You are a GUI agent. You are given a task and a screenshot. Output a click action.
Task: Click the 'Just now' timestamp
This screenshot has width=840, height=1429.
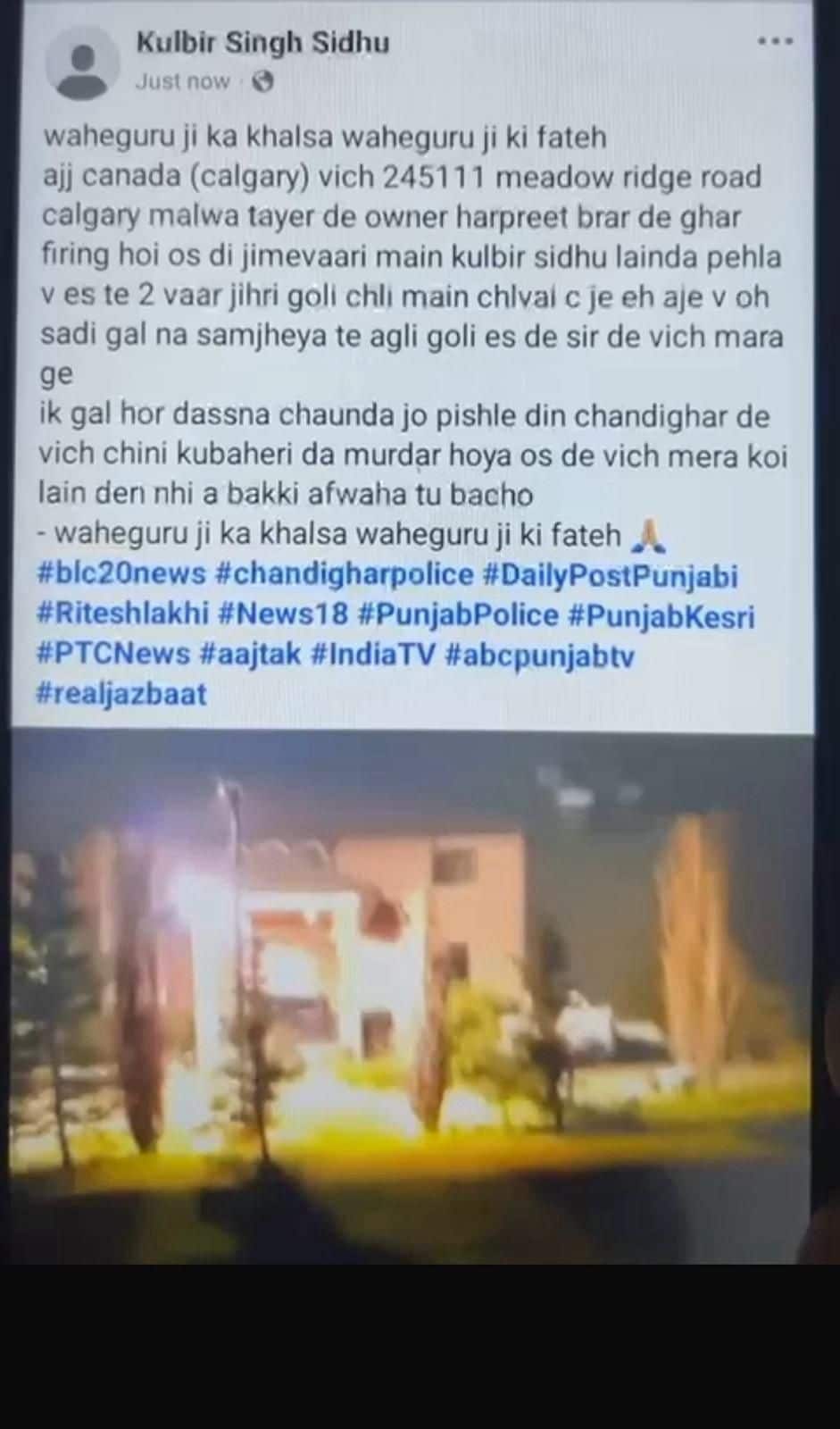(182, 81)
